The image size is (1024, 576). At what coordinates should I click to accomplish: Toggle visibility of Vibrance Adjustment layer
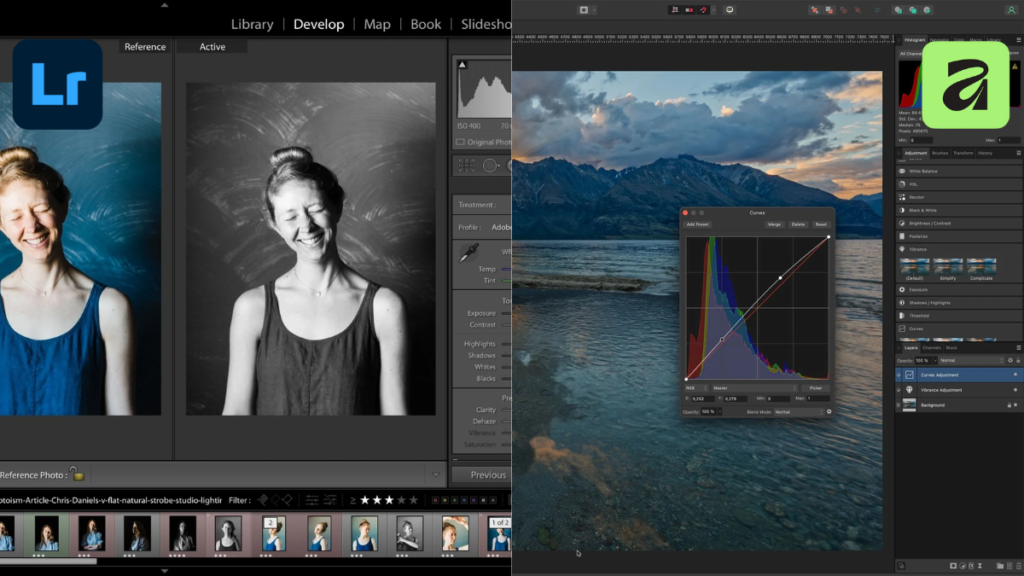[x=1014, y=389]
